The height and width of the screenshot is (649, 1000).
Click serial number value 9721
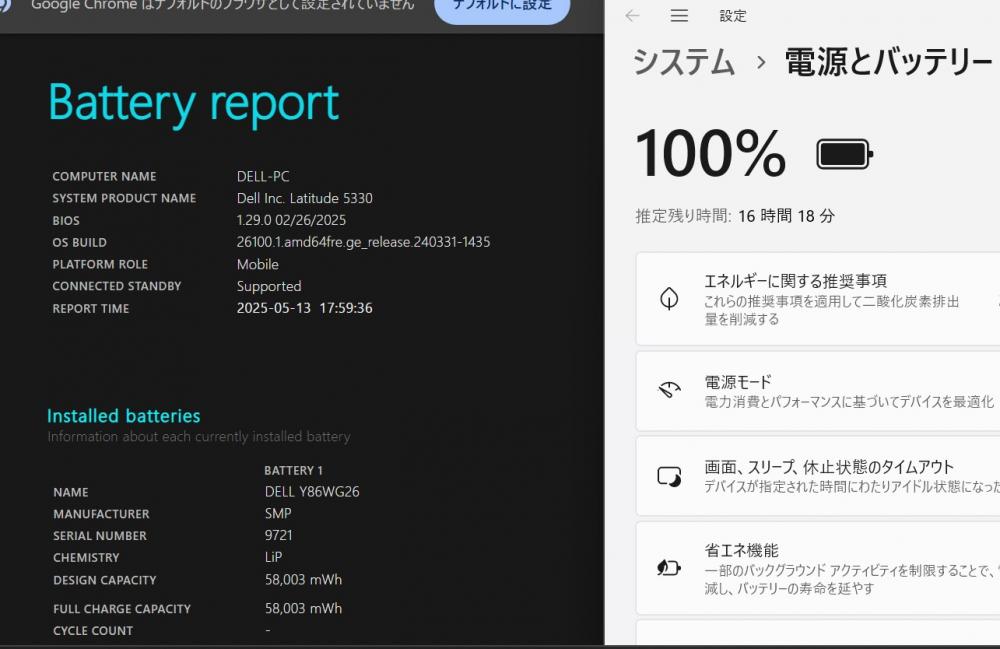tap(279, 535)
